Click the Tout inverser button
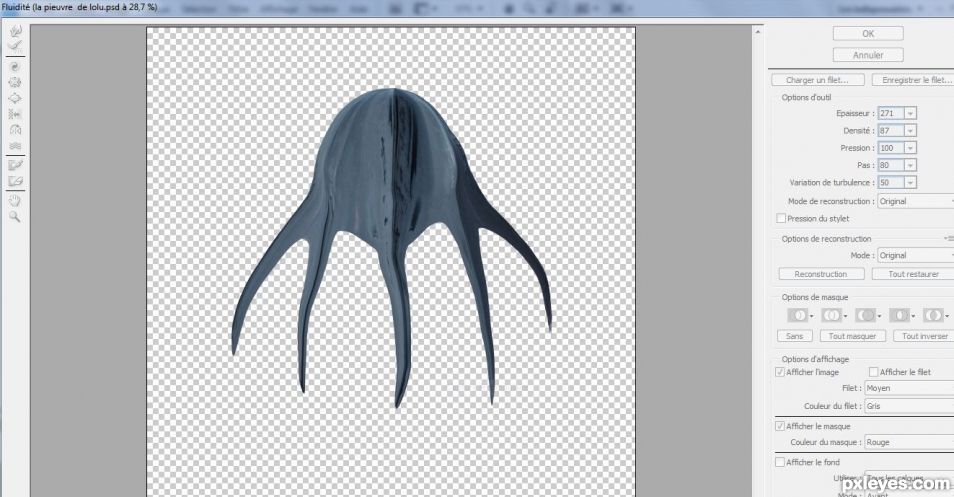The height and width of the screenshot is (497, 954). (924, 336)
